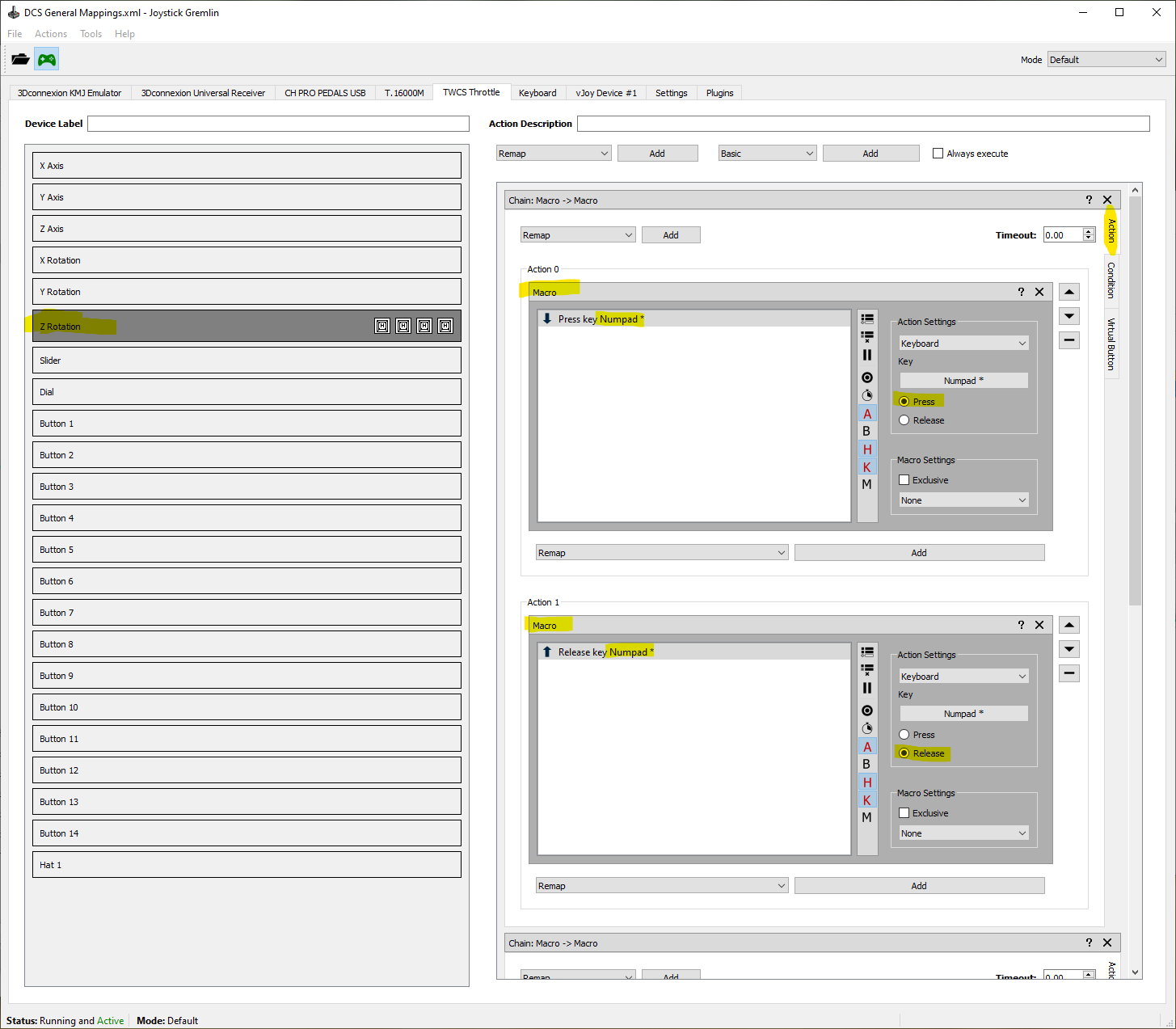Click the delete-action icon in Action 1 macro
The height and width of the screenshot is (1029, 1176).
(x=867, y=669)
